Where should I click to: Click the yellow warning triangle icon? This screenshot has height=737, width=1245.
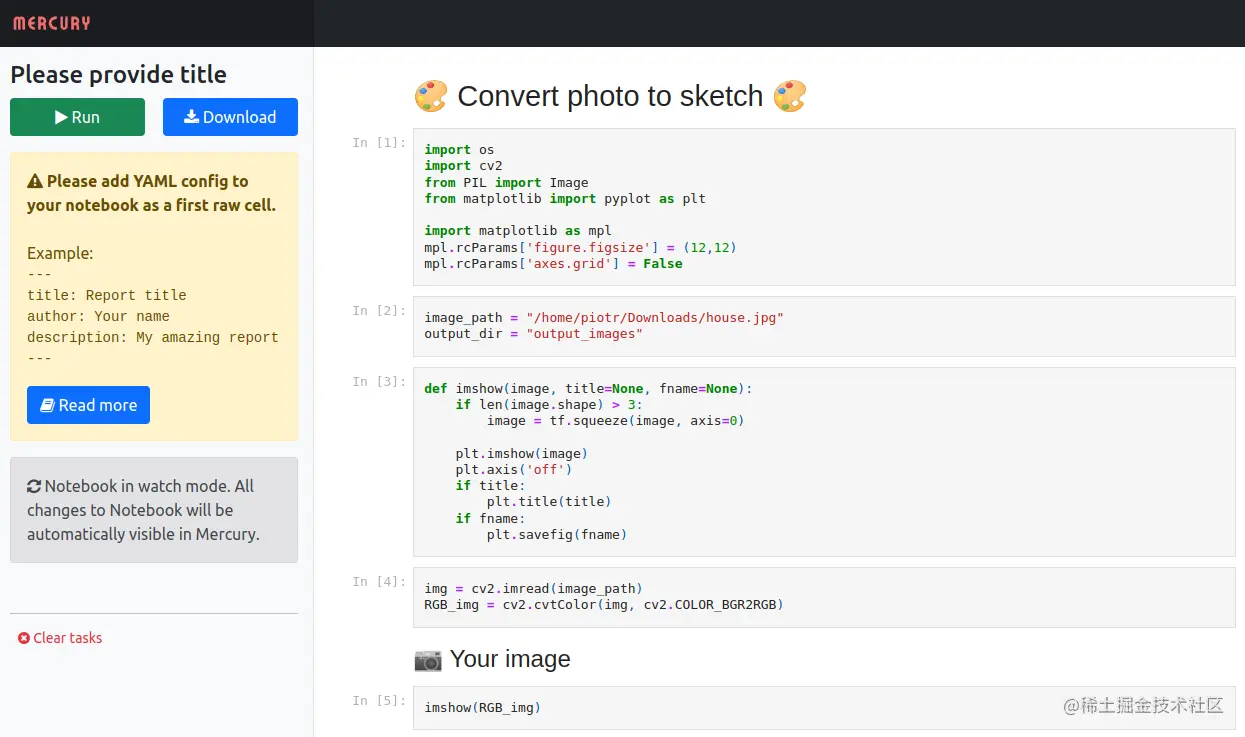tap(35, 182)
